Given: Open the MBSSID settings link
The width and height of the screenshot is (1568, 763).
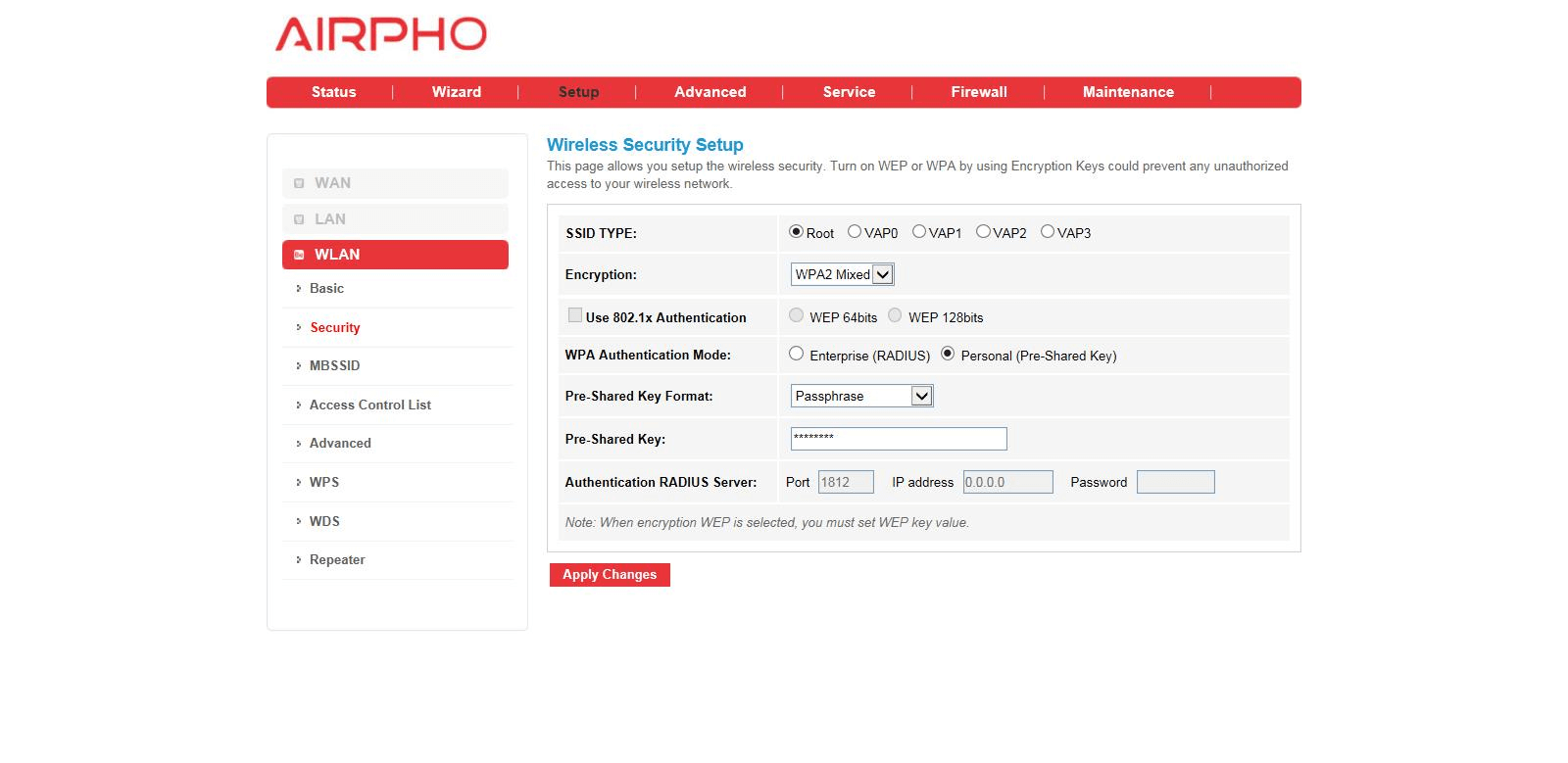Looking at the screenshot, I should pyautogui.click(x=334, y=365).
